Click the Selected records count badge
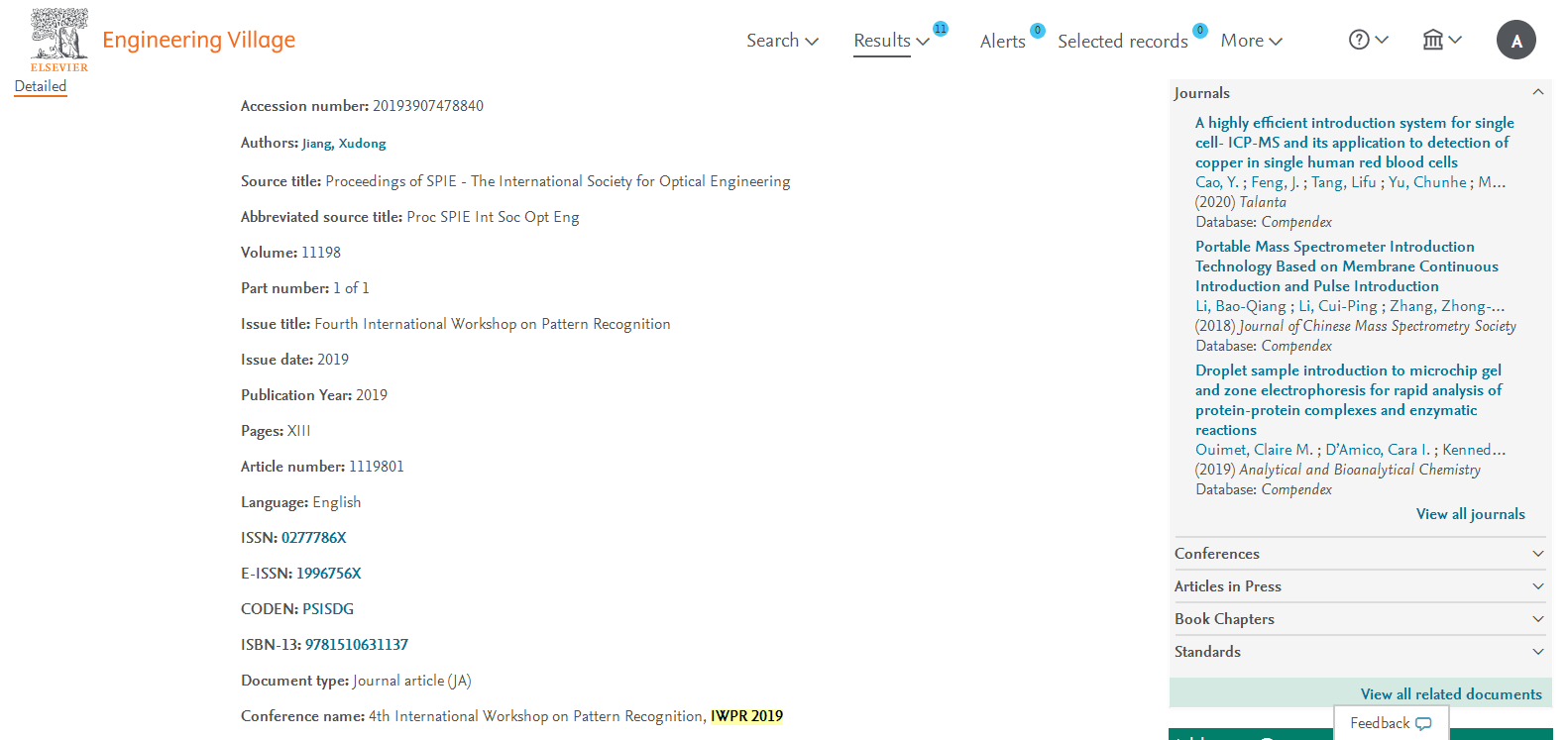 coord(1200,31)
